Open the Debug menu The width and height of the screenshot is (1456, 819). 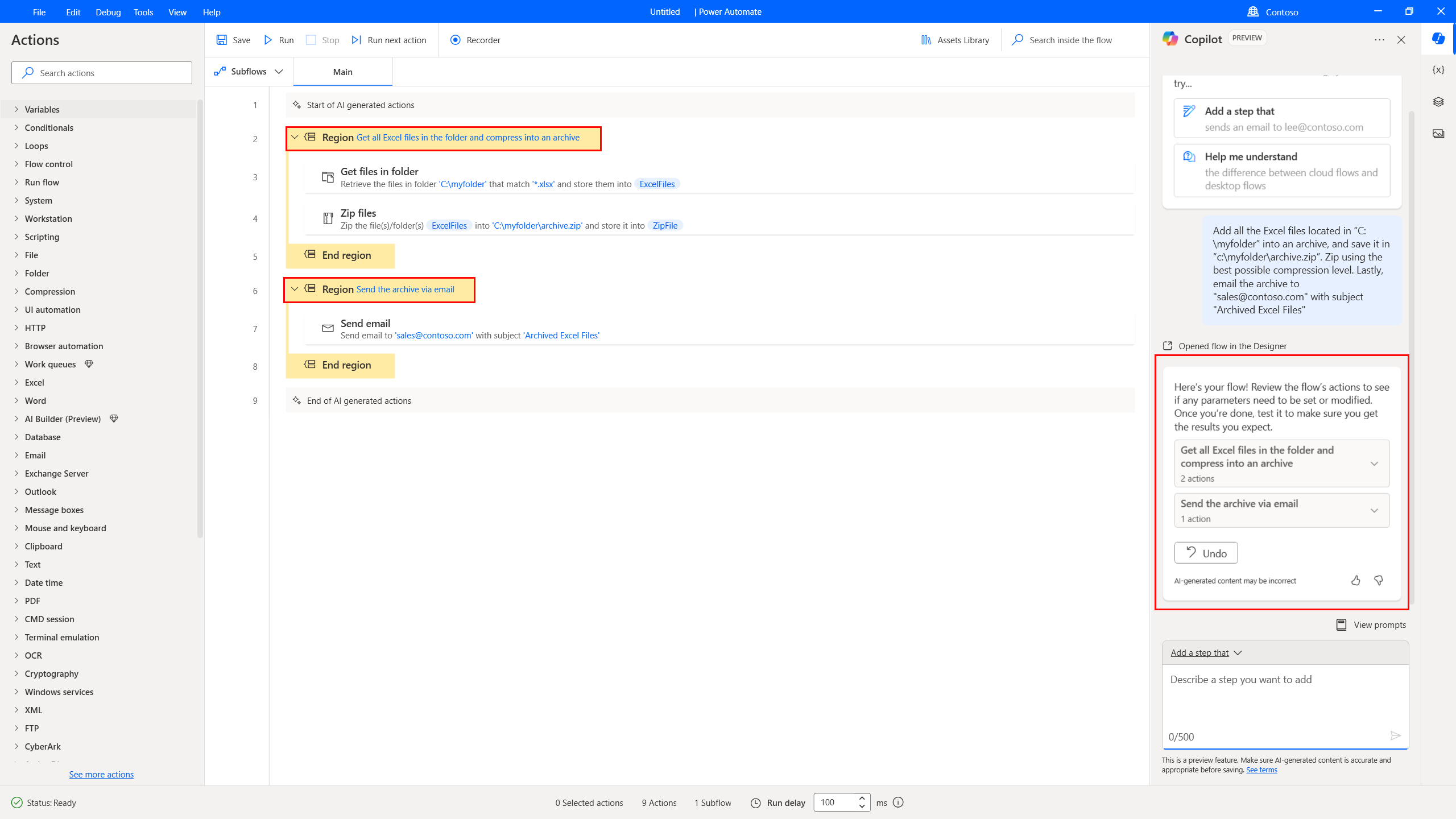(107, 11)
